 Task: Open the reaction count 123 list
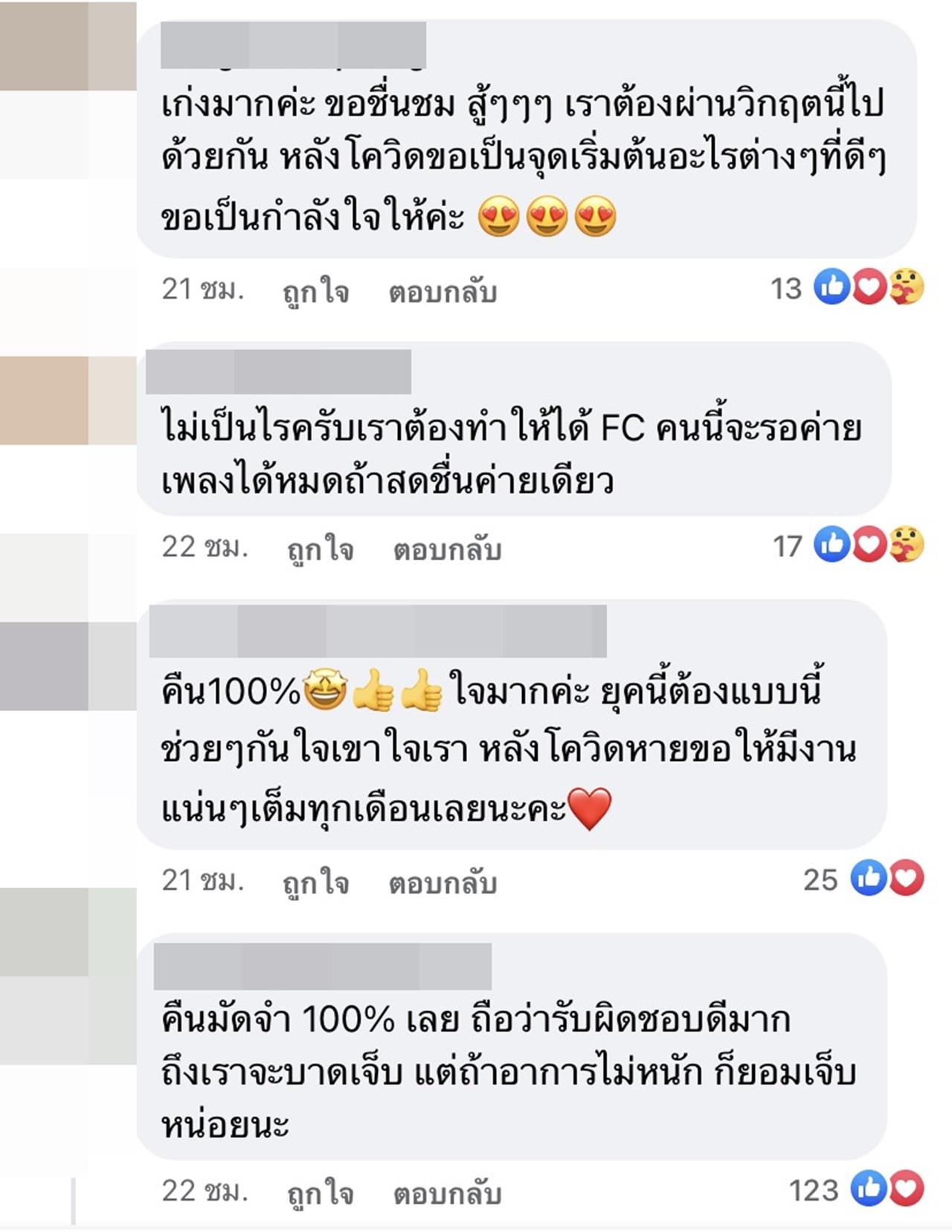pyautogui.click(x=814, y=1190)
